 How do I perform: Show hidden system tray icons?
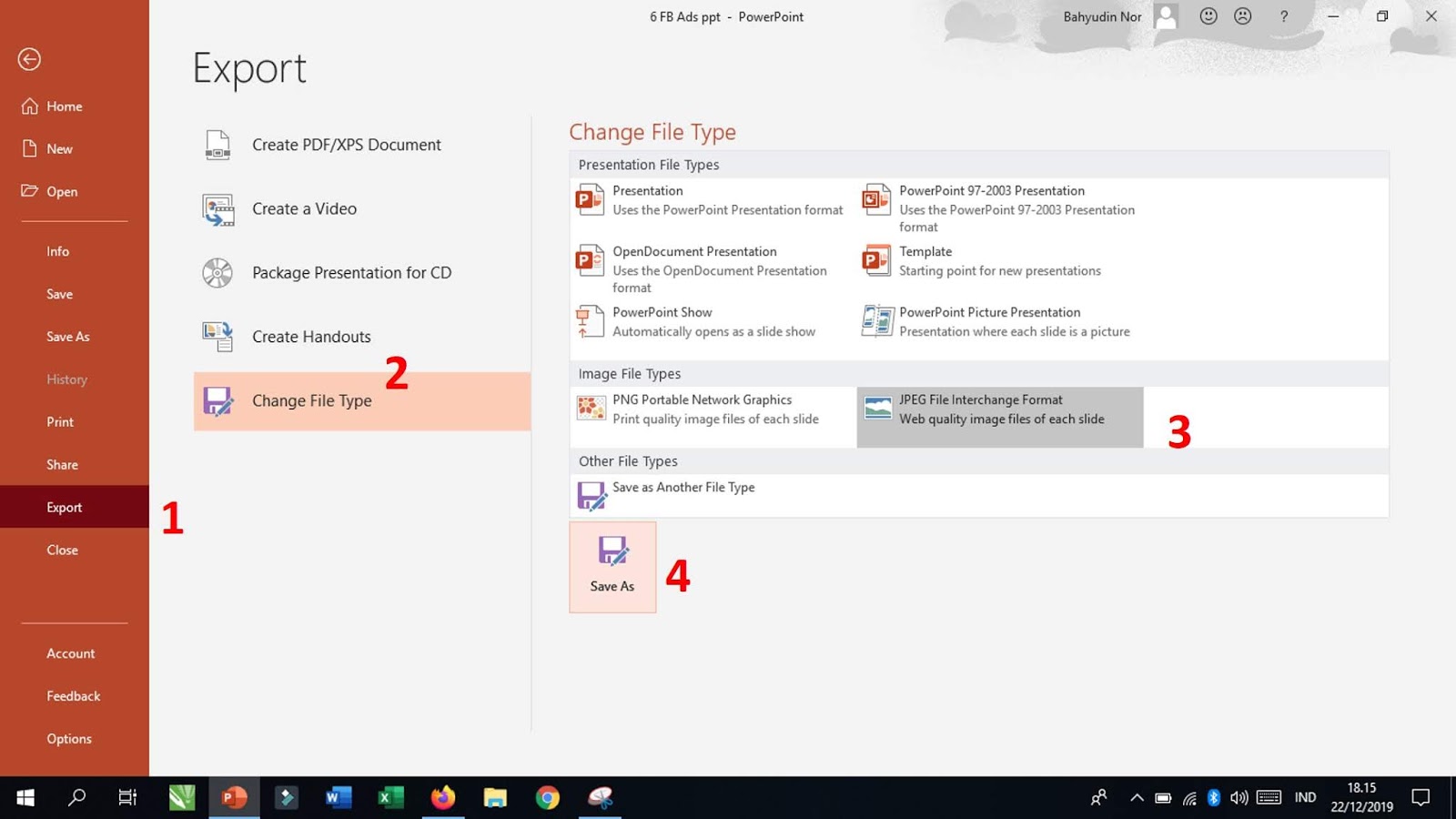(1137, 798)
